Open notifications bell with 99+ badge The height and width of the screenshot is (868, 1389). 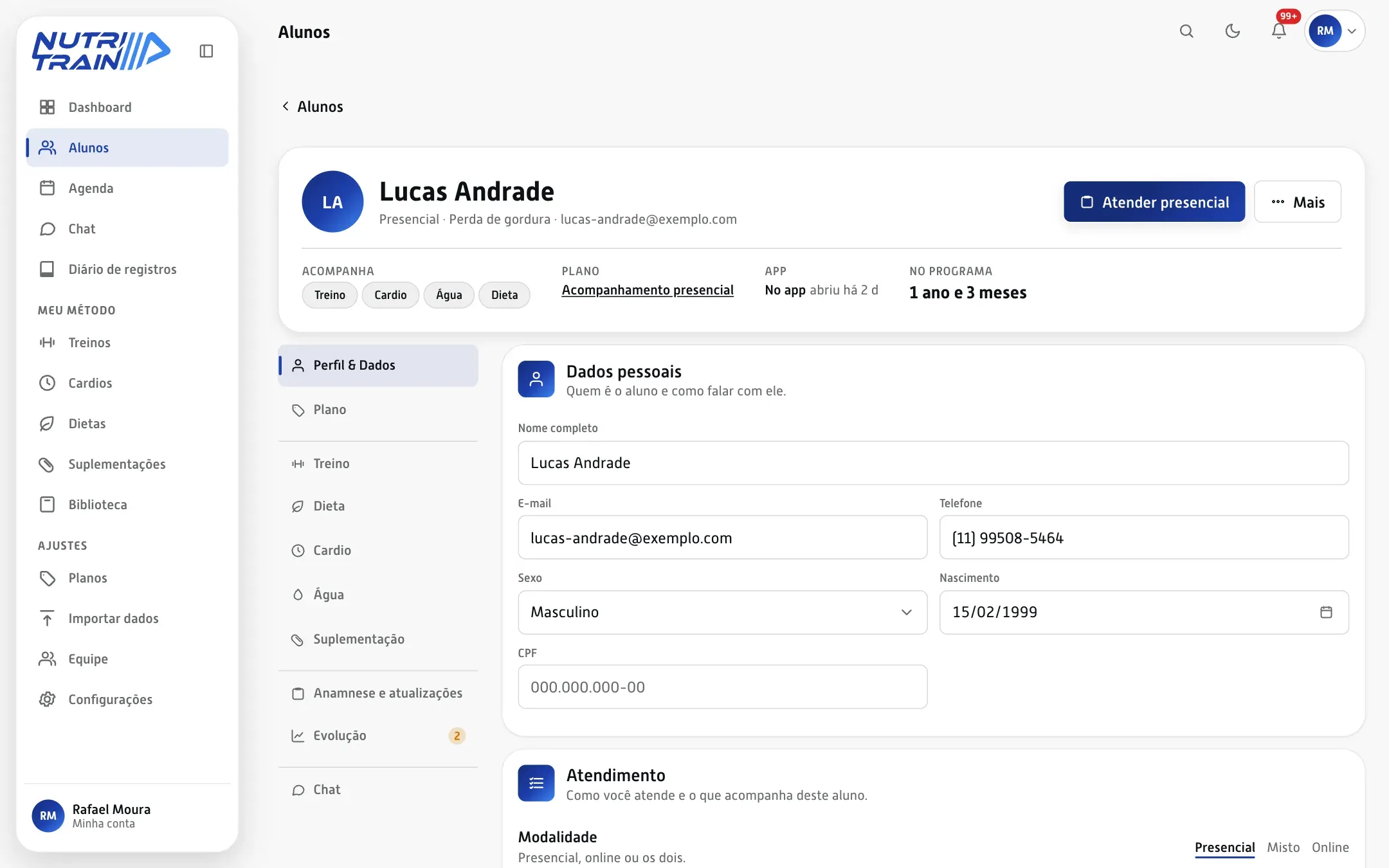(x=1279, y=31)
